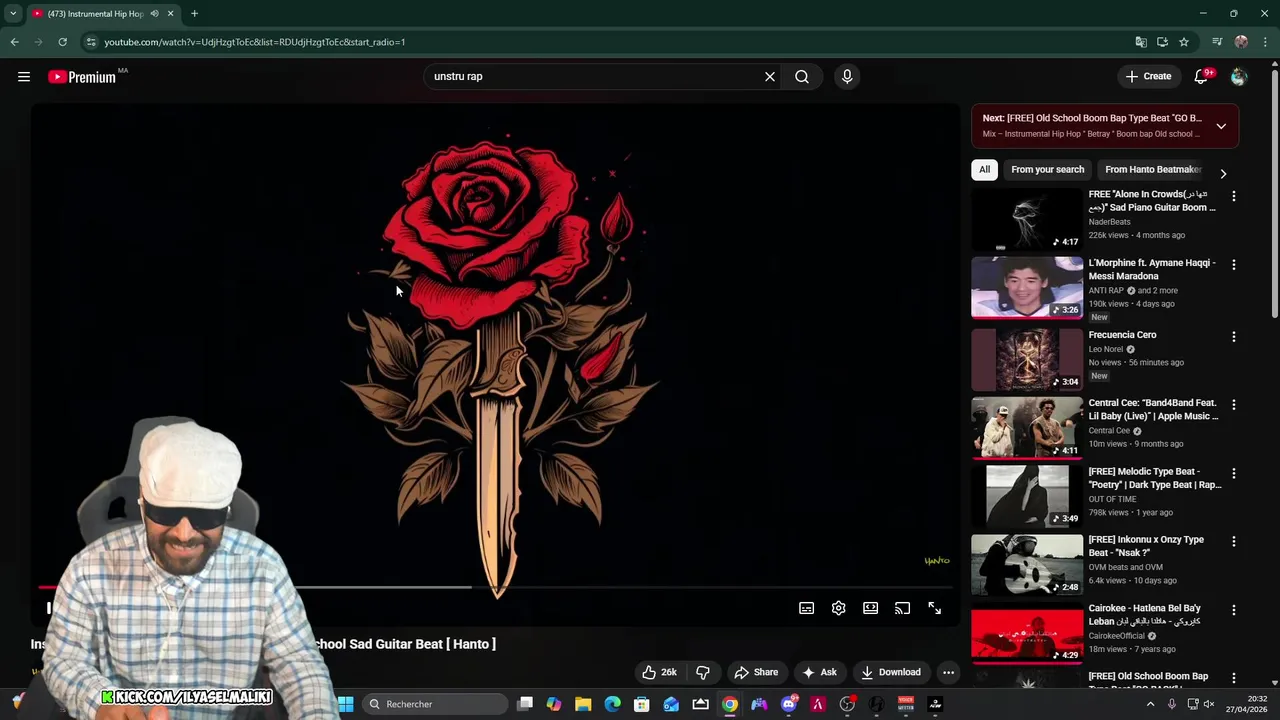Open Microsoft Edge from the taskbar
The width and height of the screenshot is (1280, 720).
[x=613, y=704]
